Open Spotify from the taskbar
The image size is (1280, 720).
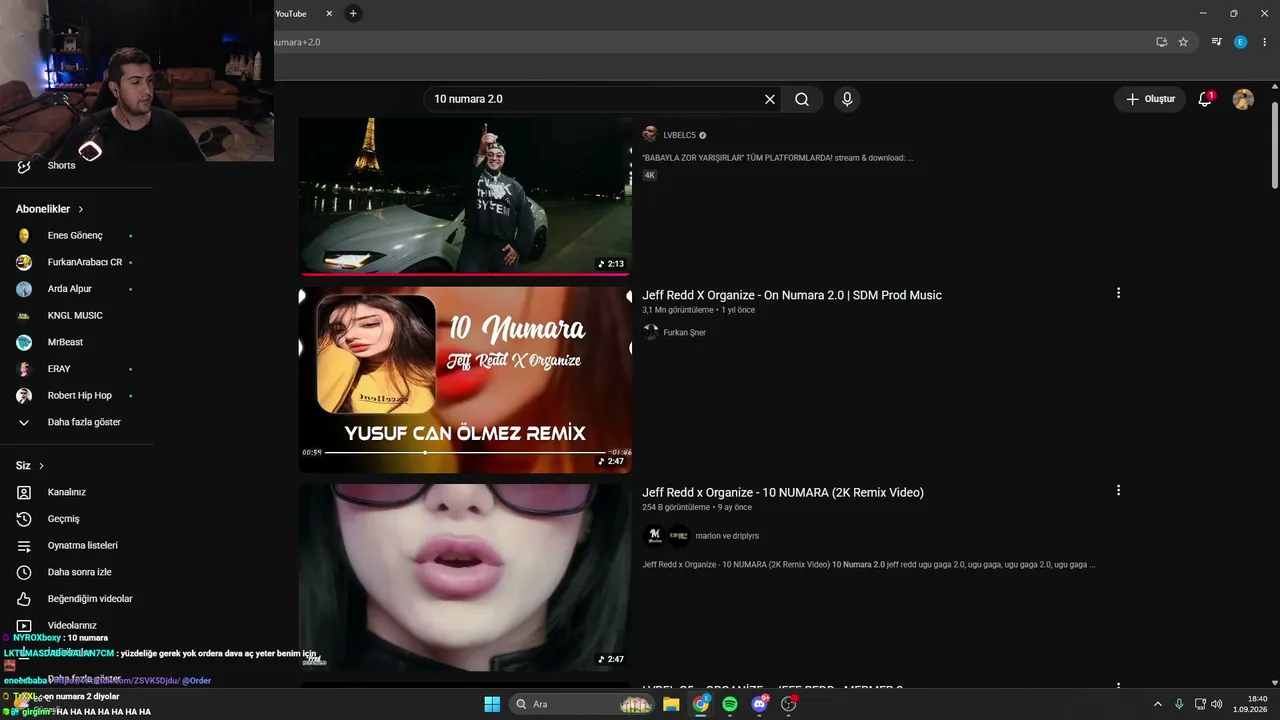[730, 704]
